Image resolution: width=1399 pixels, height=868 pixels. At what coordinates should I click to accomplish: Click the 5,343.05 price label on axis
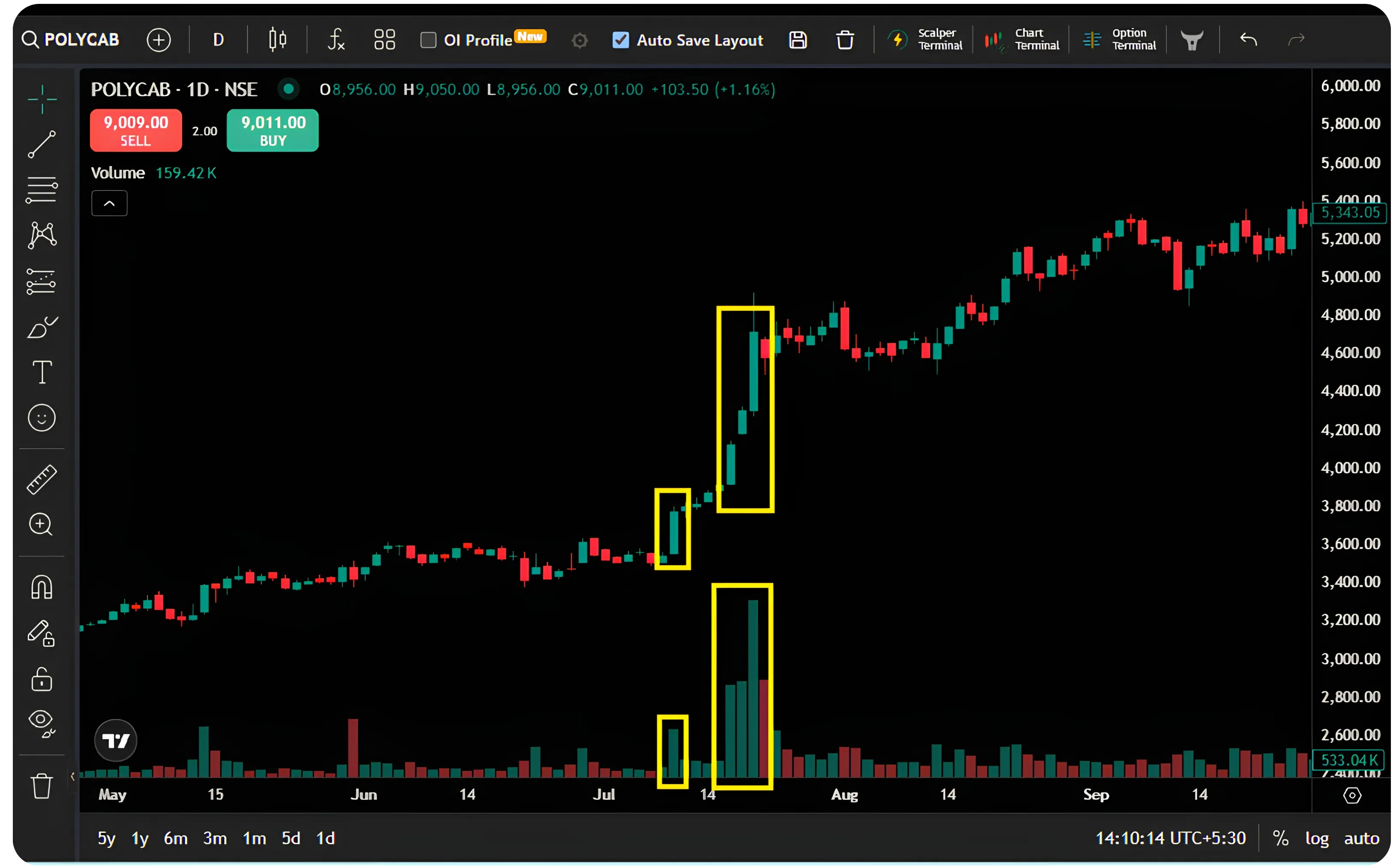1350,212
